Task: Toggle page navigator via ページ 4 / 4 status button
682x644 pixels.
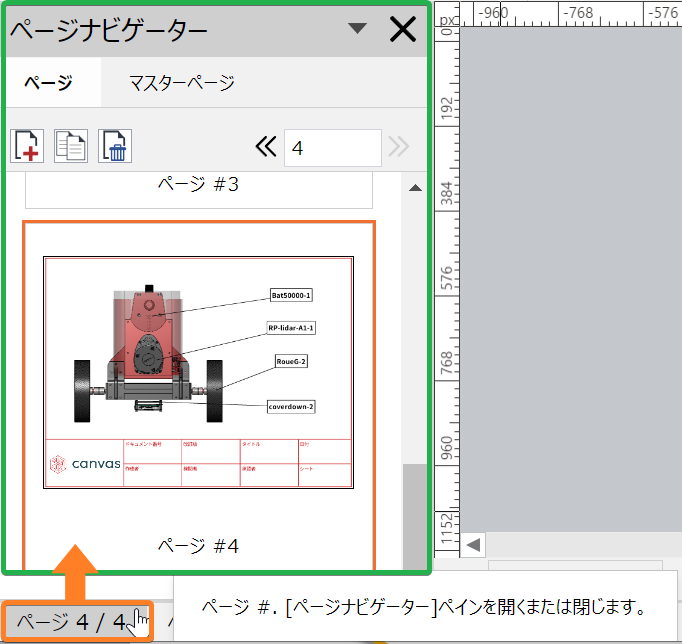Action: 77,622
